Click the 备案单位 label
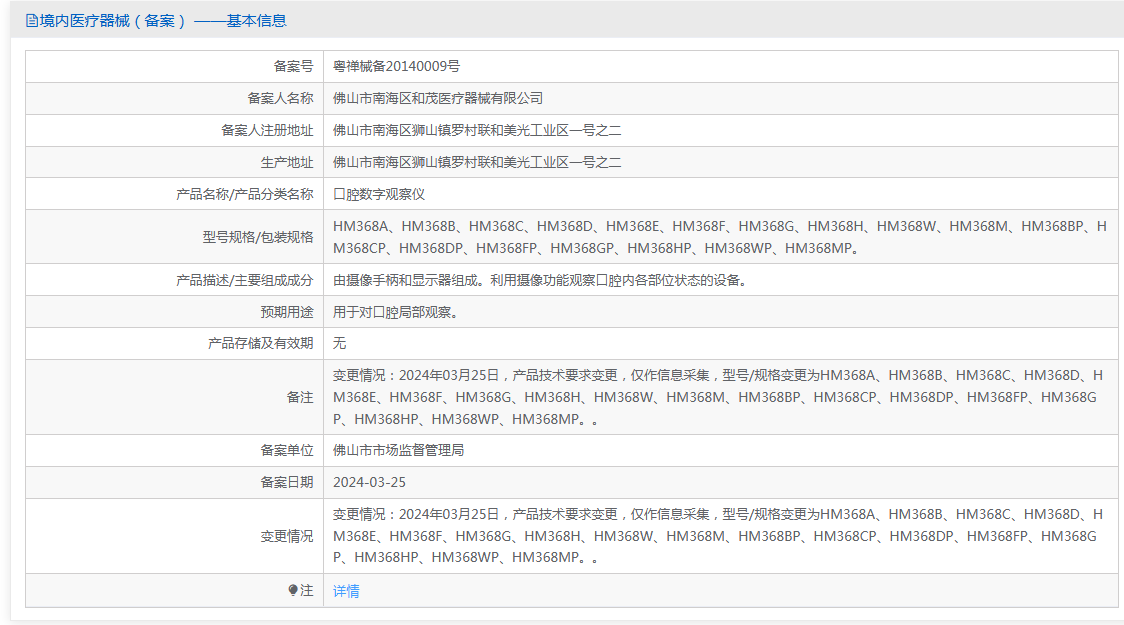 (287, 450)
